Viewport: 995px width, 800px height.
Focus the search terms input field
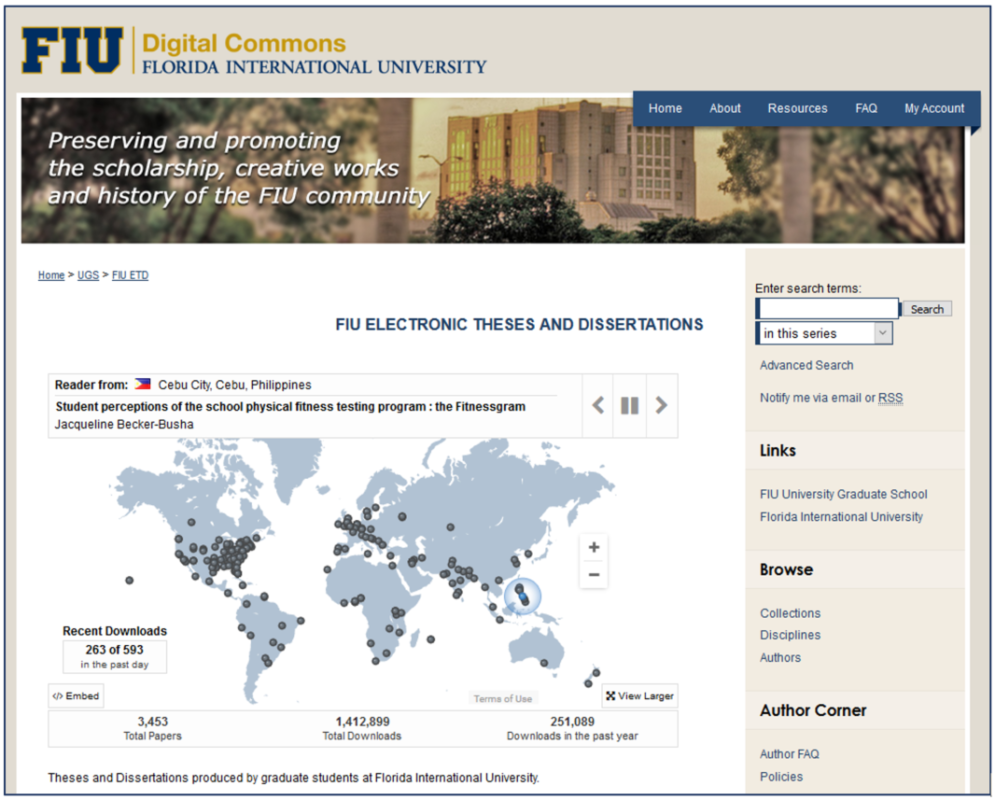(x=827, y=309)
